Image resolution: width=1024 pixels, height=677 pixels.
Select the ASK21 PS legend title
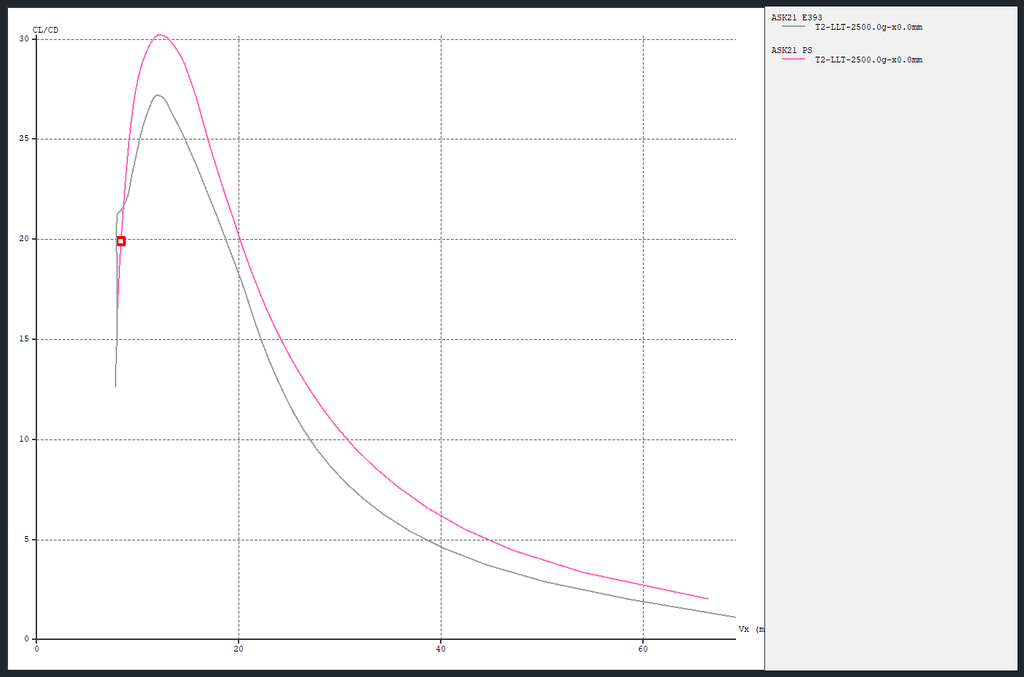[791, 49]
